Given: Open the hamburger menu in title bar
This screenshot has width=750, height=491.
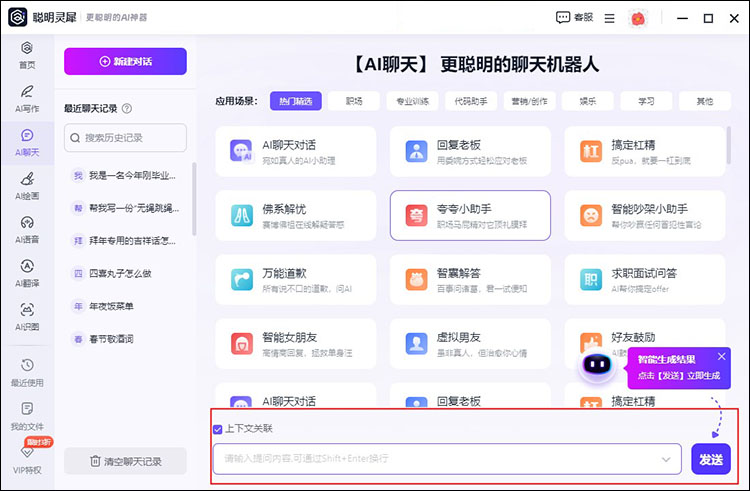Looking at the screenshot, I should (x=610, y=18).
